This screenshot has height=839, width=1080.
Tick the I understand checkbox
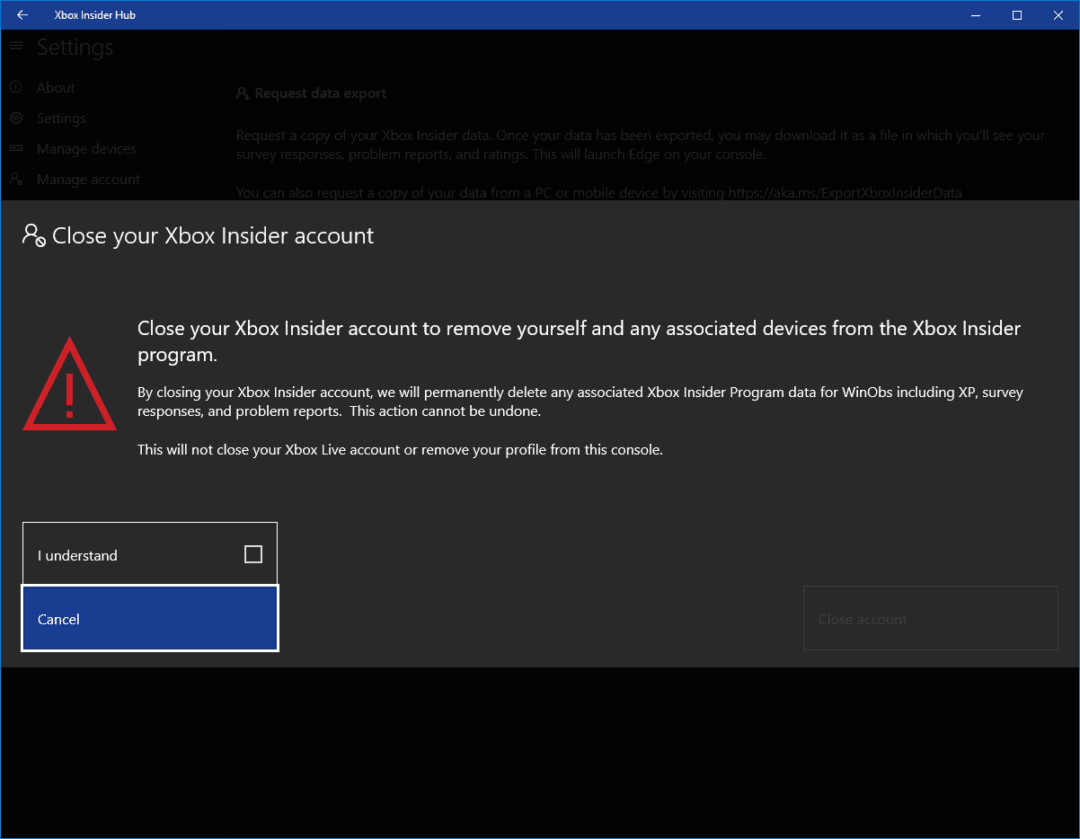pos(253,555)
